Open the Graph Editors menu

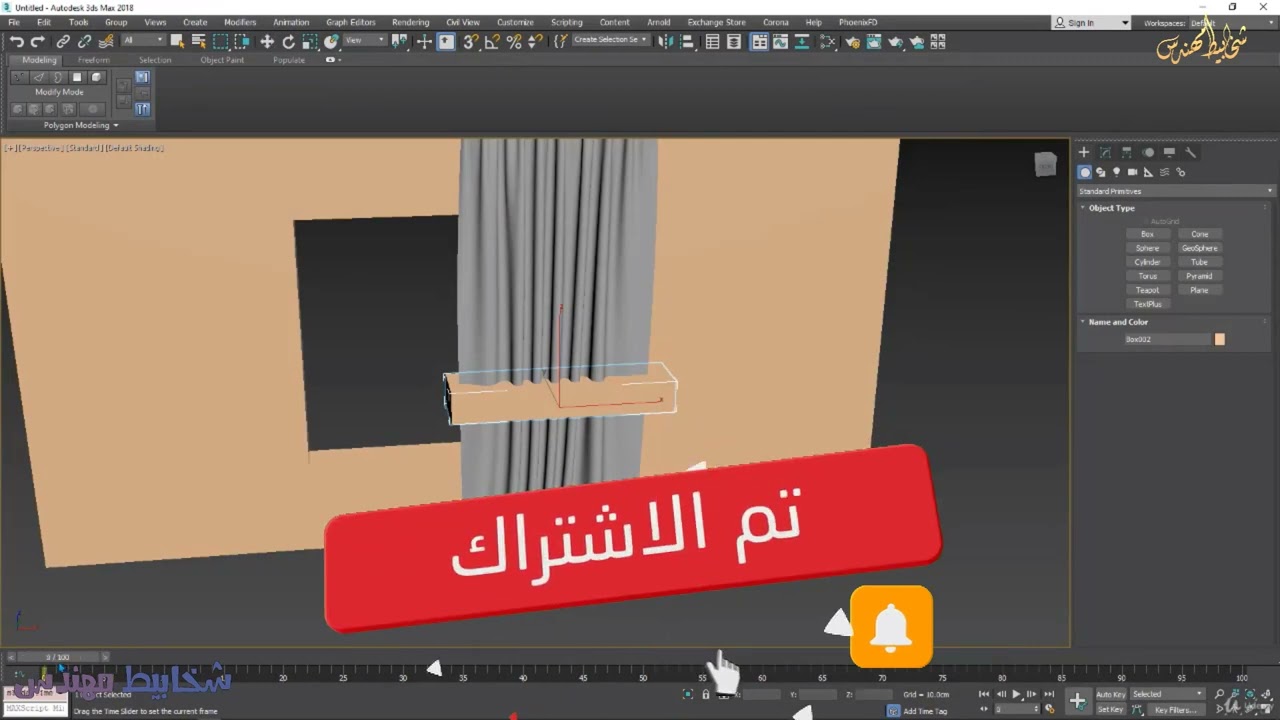pos(350,22)
